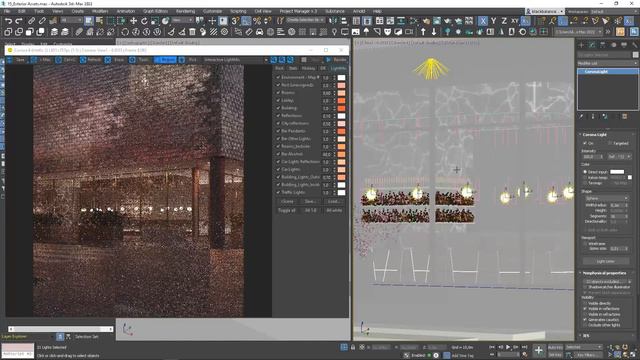Image resolution: width=640 pixels, height=360 pixels.
Task: Open the Interactive LightMix dropdown
Action: (236, 60)
